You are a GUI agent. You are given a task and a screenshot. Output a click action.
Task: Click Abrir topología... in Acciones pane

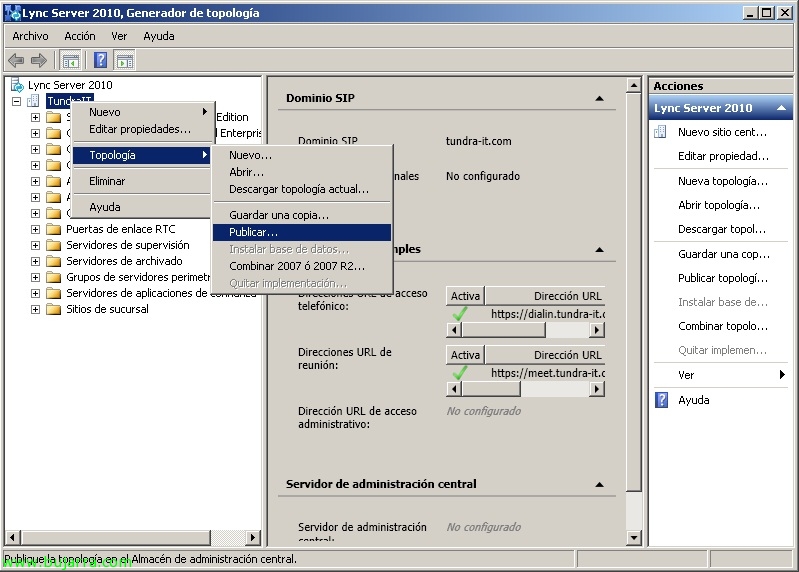tap(718, 205)
